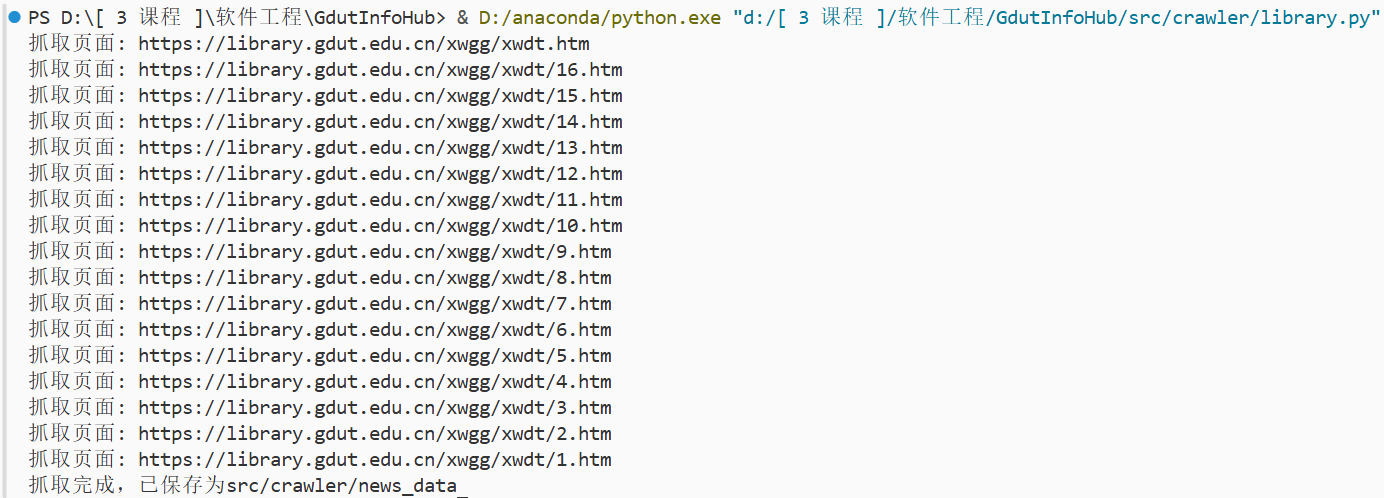Open the xwdt.htm library link

click(363, 44)
